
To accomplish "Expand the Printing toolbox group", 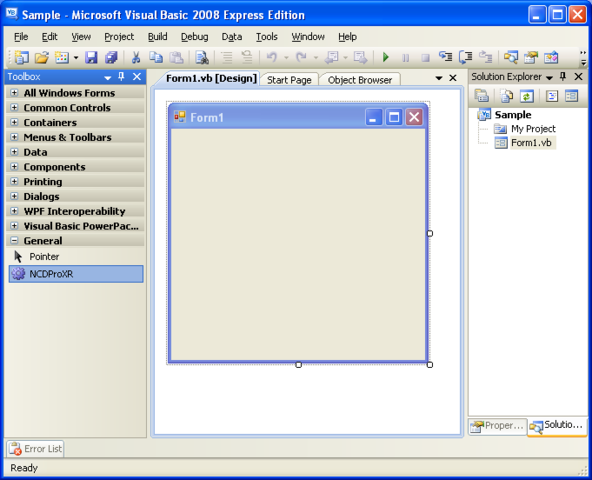I will click(x=14, y=181).
